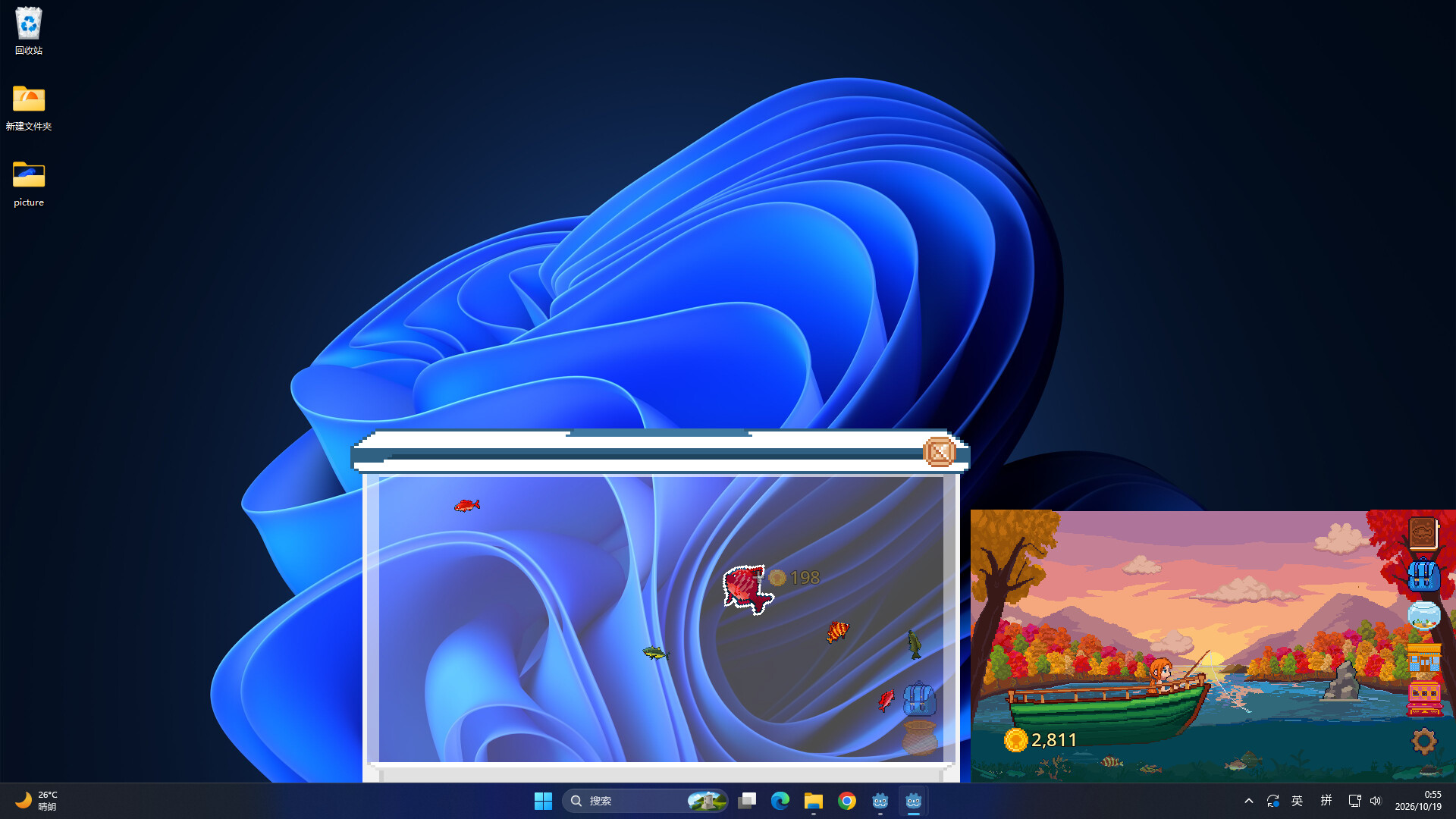Click the dark green vertical fish in tank
This screenshot has height=819, width=1456.
(x=915, y=645)
